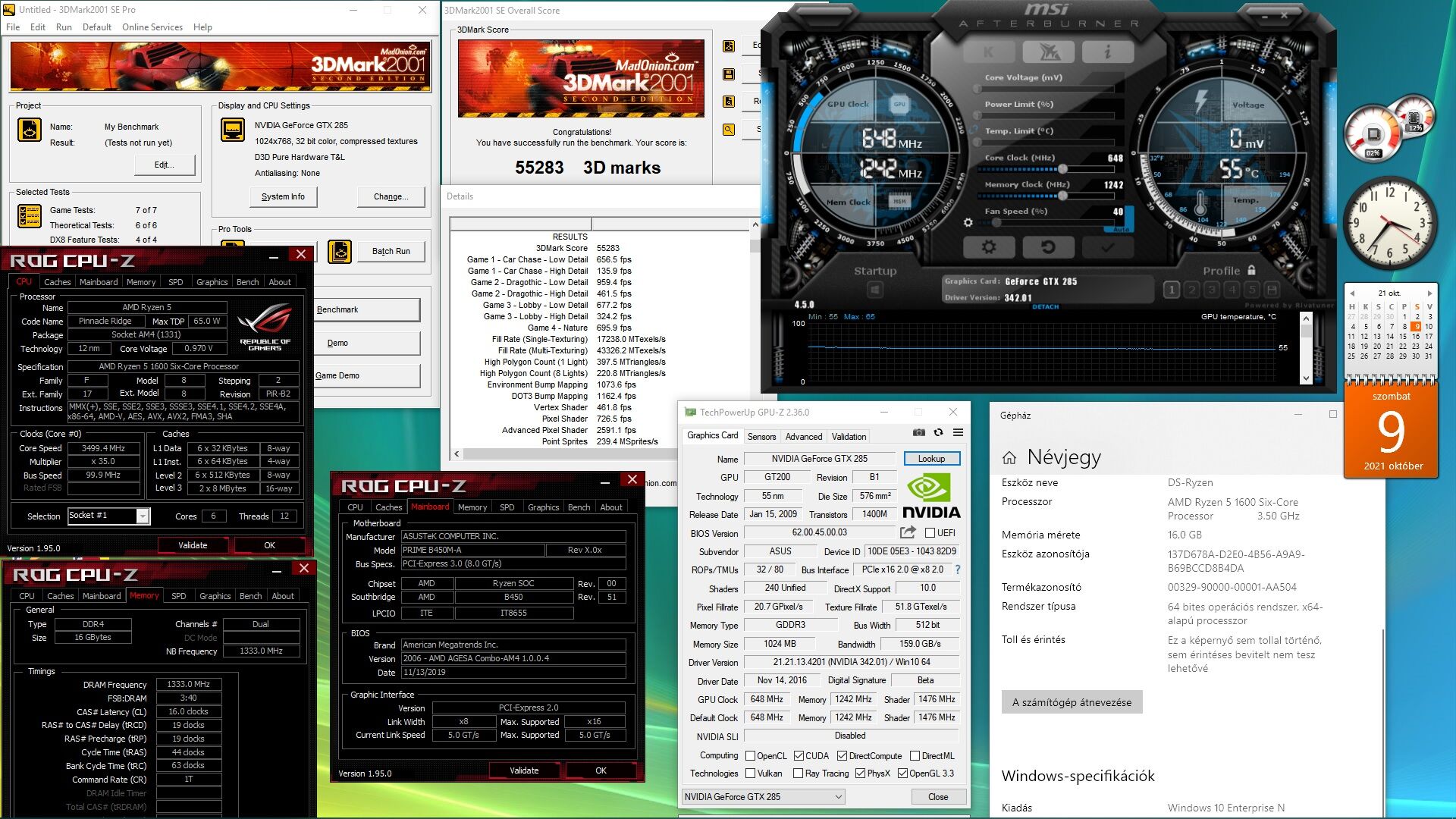Toggle OpenGL 3.3 checkbox in GPU-Z

[902, 773]
